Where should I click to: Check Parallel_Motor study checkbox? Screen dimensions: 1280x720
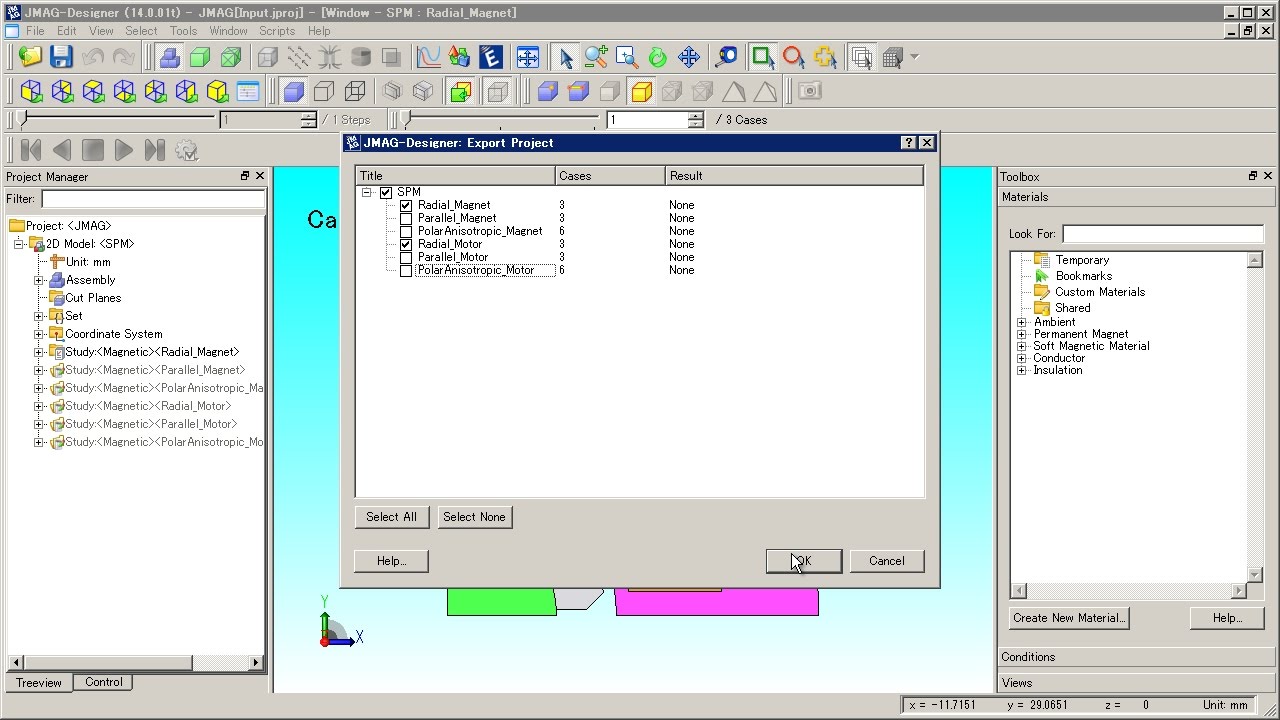coord(406,257)
